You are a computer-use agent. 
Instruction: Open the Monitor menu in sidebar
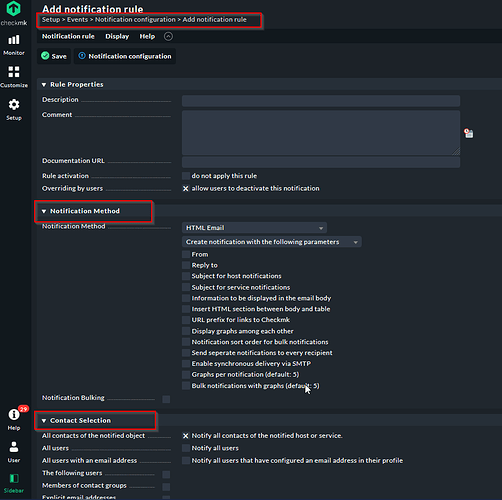click(x=14, y=45)
